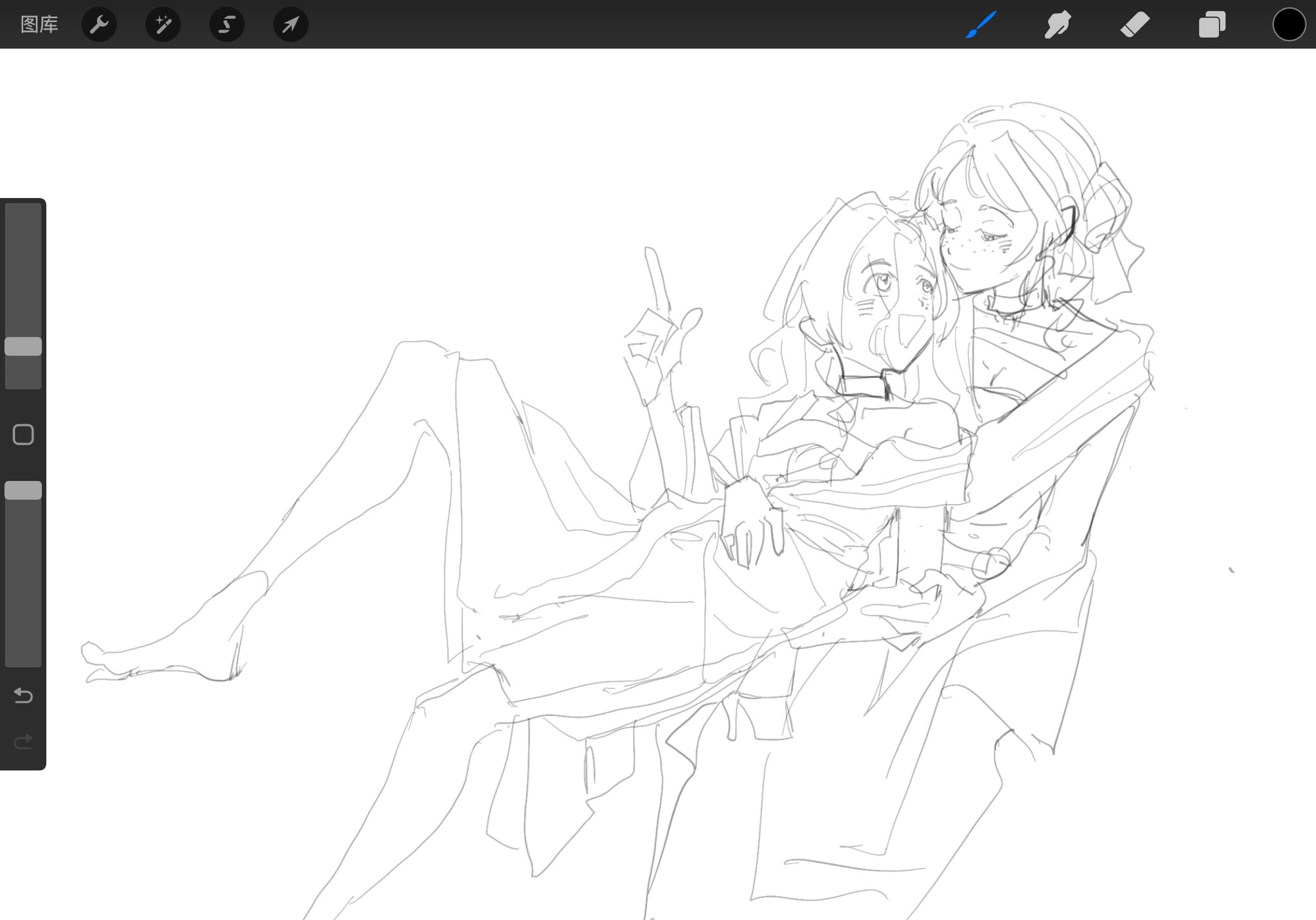Select the Eraser tool
Viewport: 1316px width, 920px height.
click(x=1135, y=24)
